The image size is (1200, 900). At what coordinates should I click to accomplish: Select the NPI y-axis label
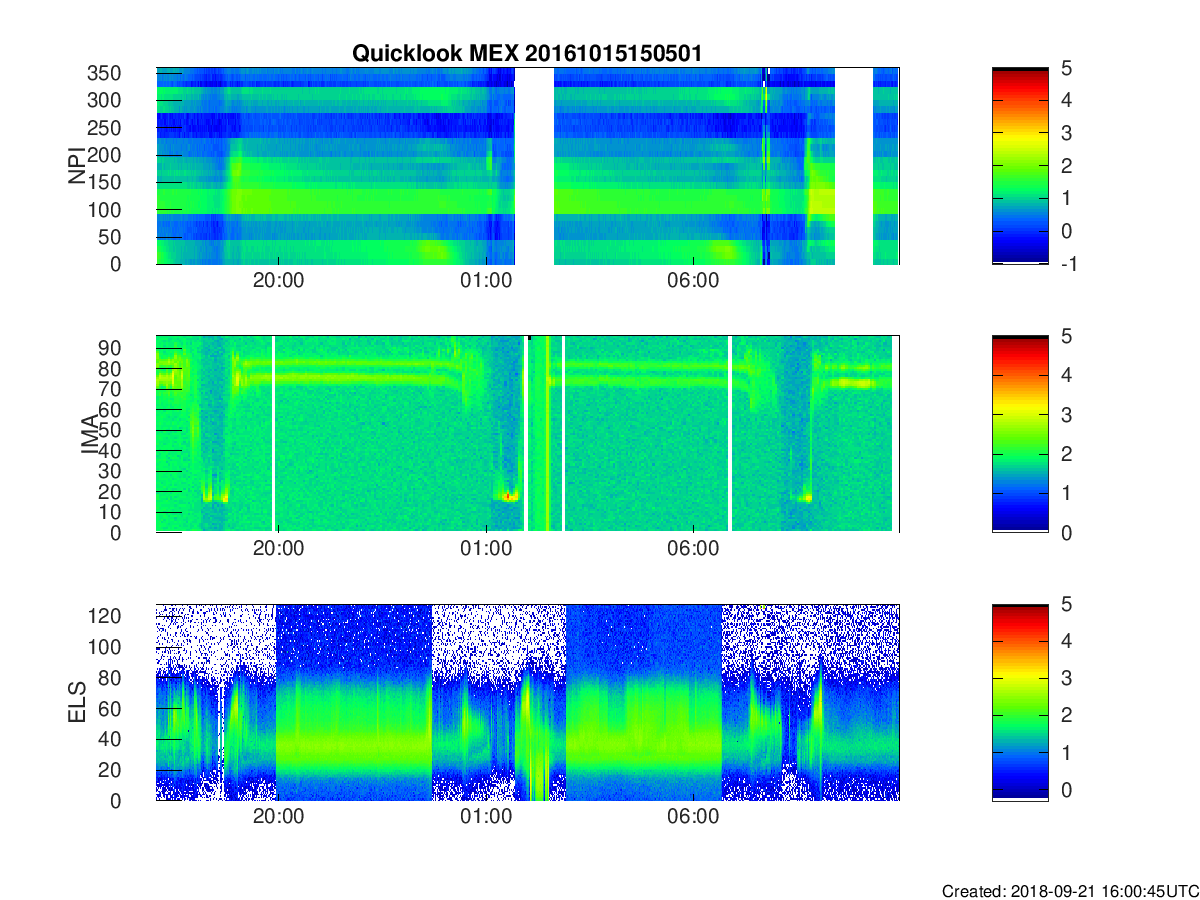pos(77,166)
